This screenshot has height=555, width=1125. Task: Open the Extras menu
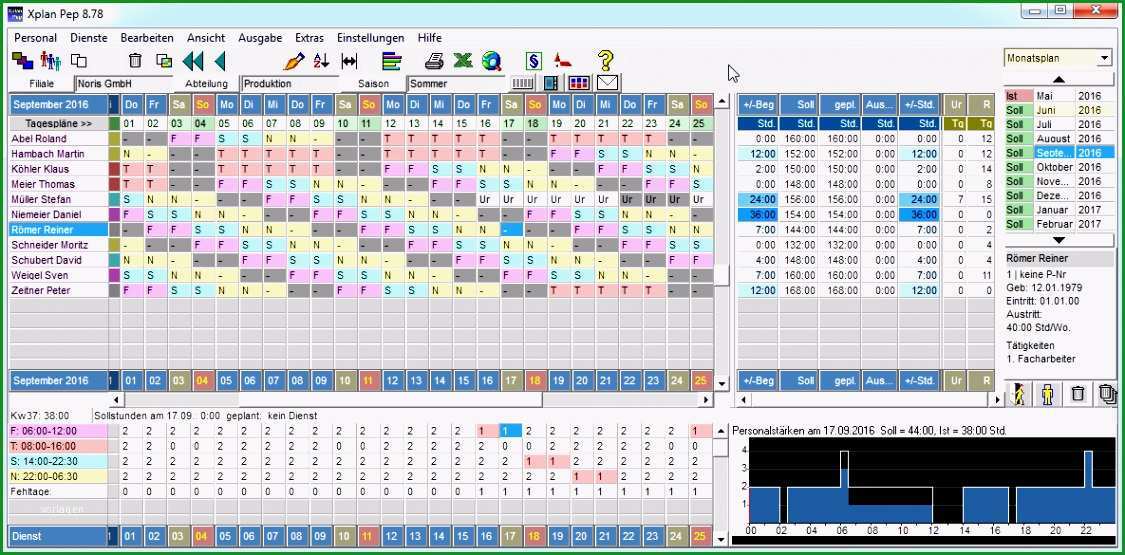(x=309, y=38)
